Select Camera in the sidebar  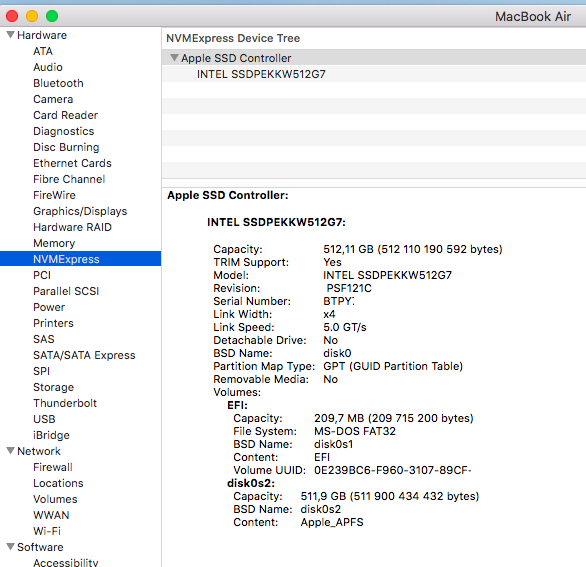point(53,99)
